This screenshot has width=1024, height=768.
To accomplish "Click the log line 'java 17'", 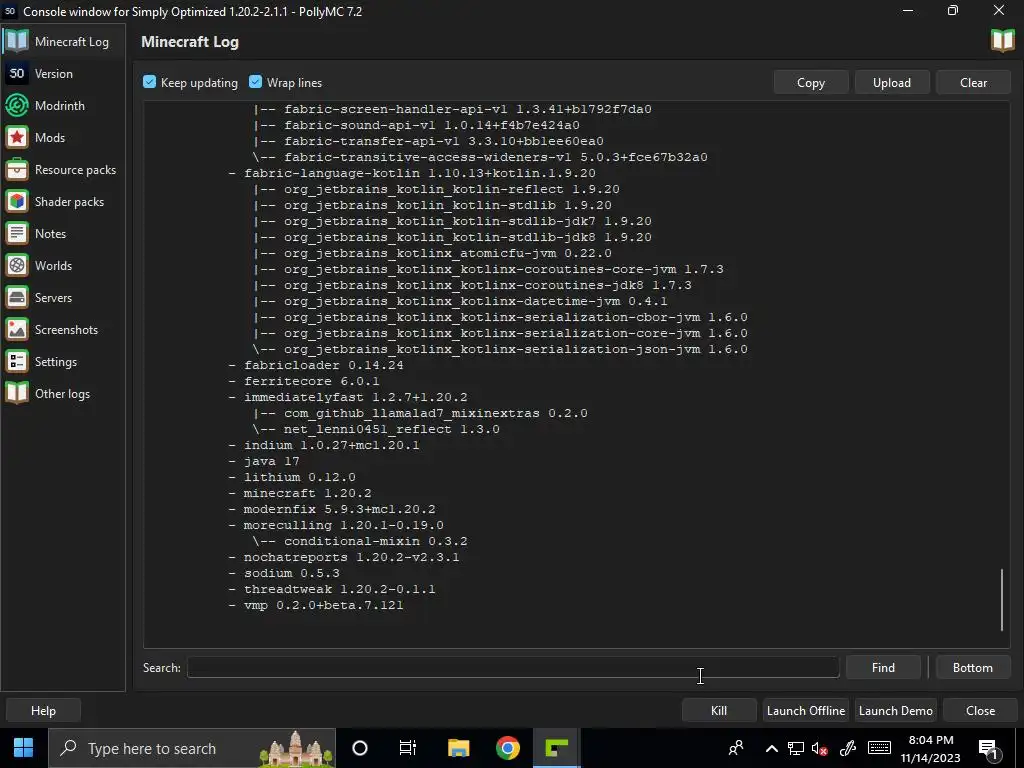I will point(271,461).
